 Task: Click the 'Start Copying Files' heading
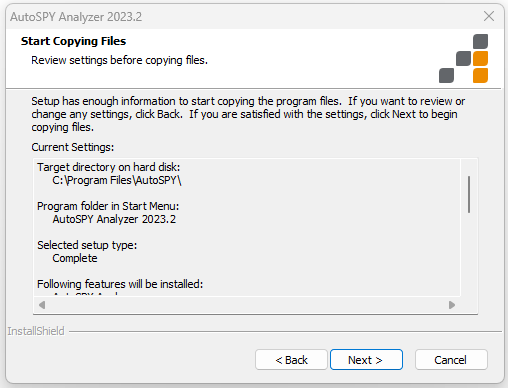73,41
